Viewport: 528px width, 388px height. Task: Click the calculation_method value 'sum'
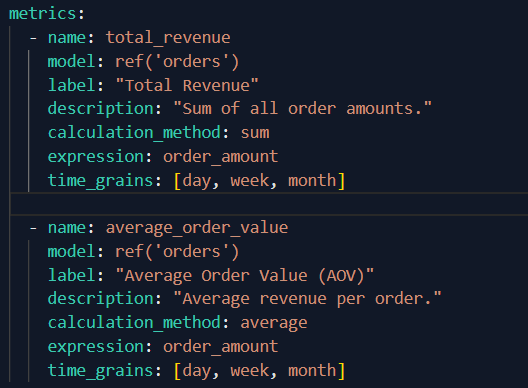click(x=255, y=133)
